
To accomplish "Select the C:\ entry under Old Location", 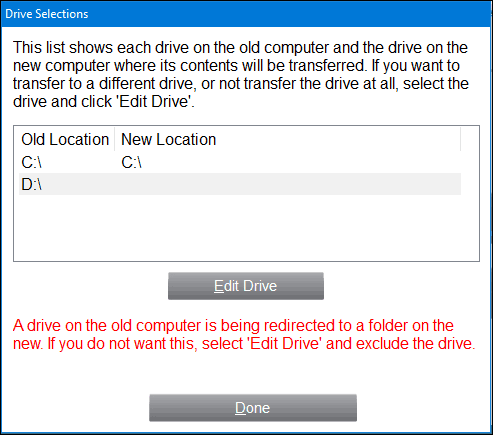I will [32, 163].
